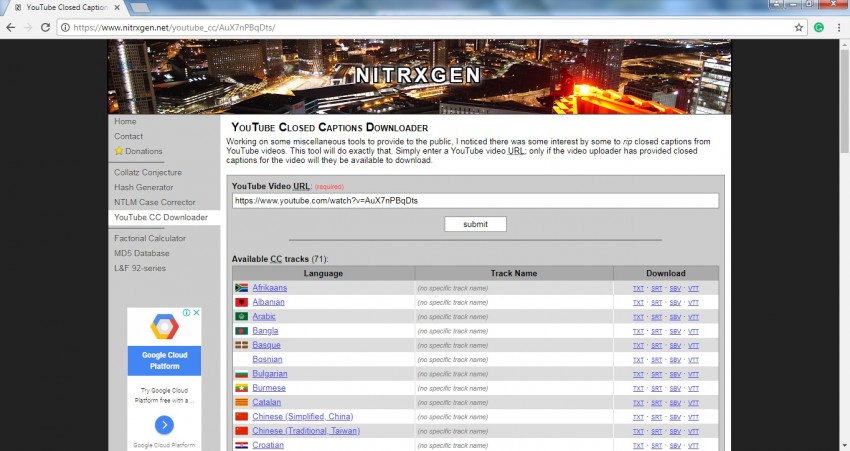Click the South Africa flag icon for Afrikaans
The height and width of the screenshot is (451, 850).
242,288
